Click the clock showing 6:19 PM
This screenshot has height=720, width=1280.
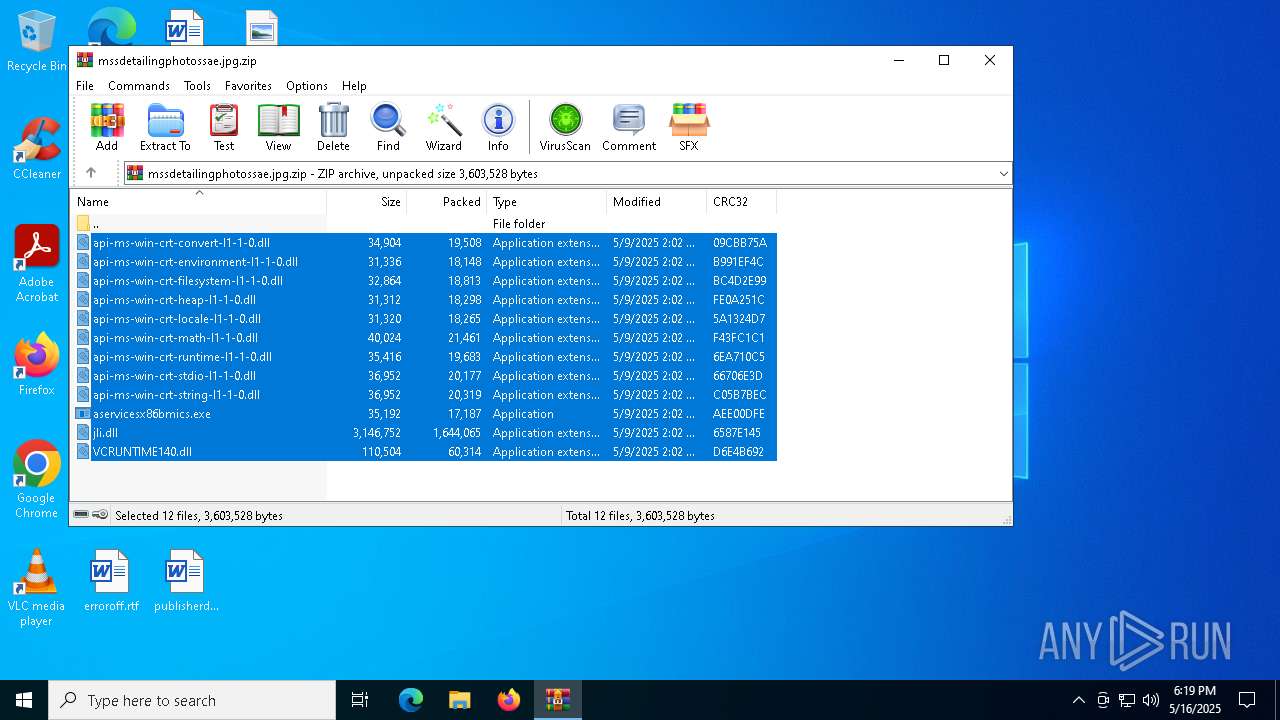tap(1195, 700)
